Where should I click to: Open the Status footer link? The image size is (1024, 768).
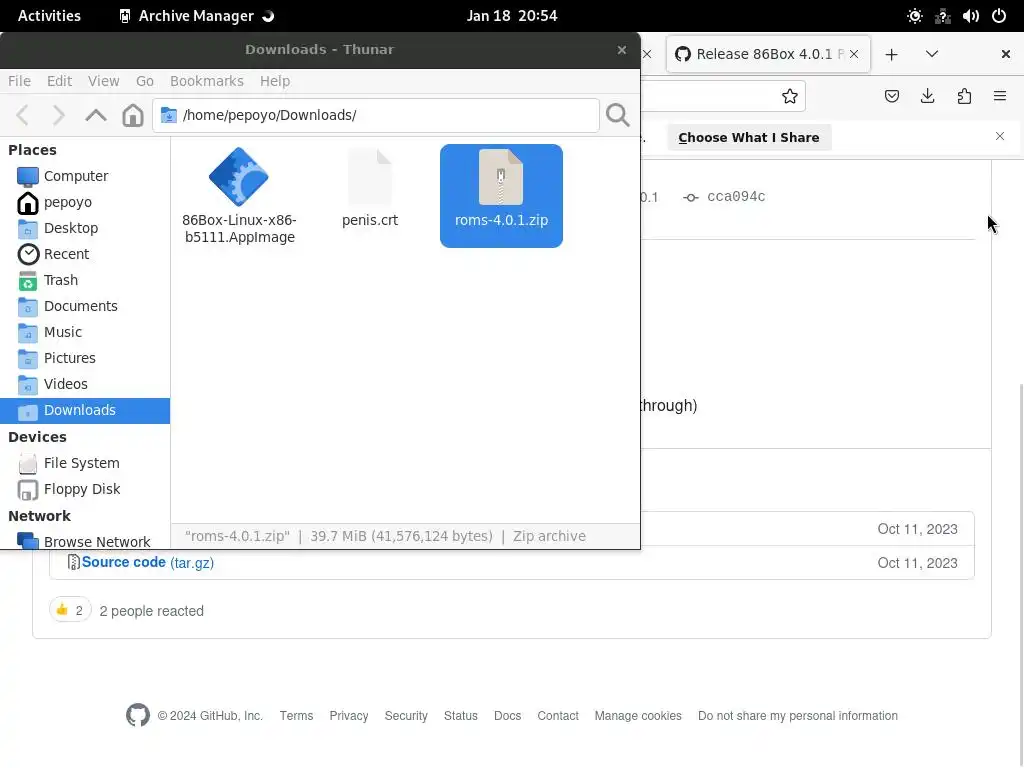coord(460,716)
